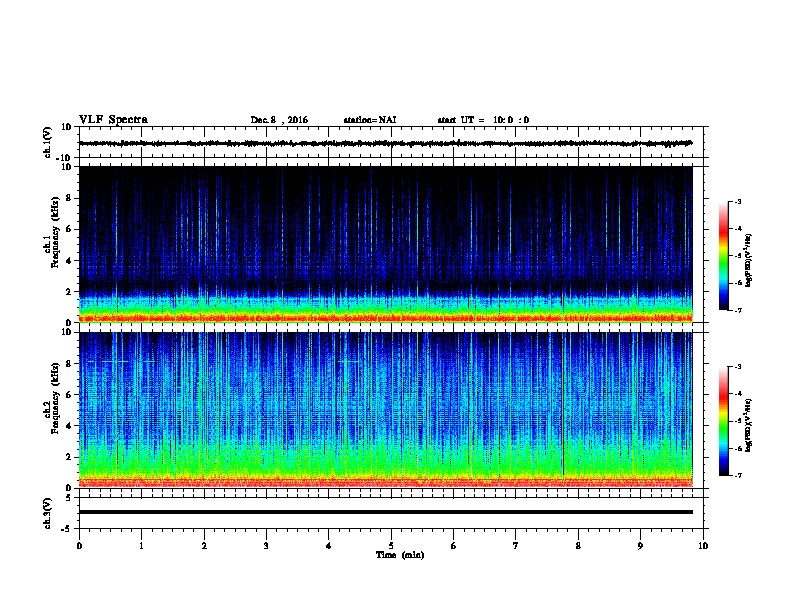Click the ch.1 colorbar log(PSD) unit label

pos(748,260)
